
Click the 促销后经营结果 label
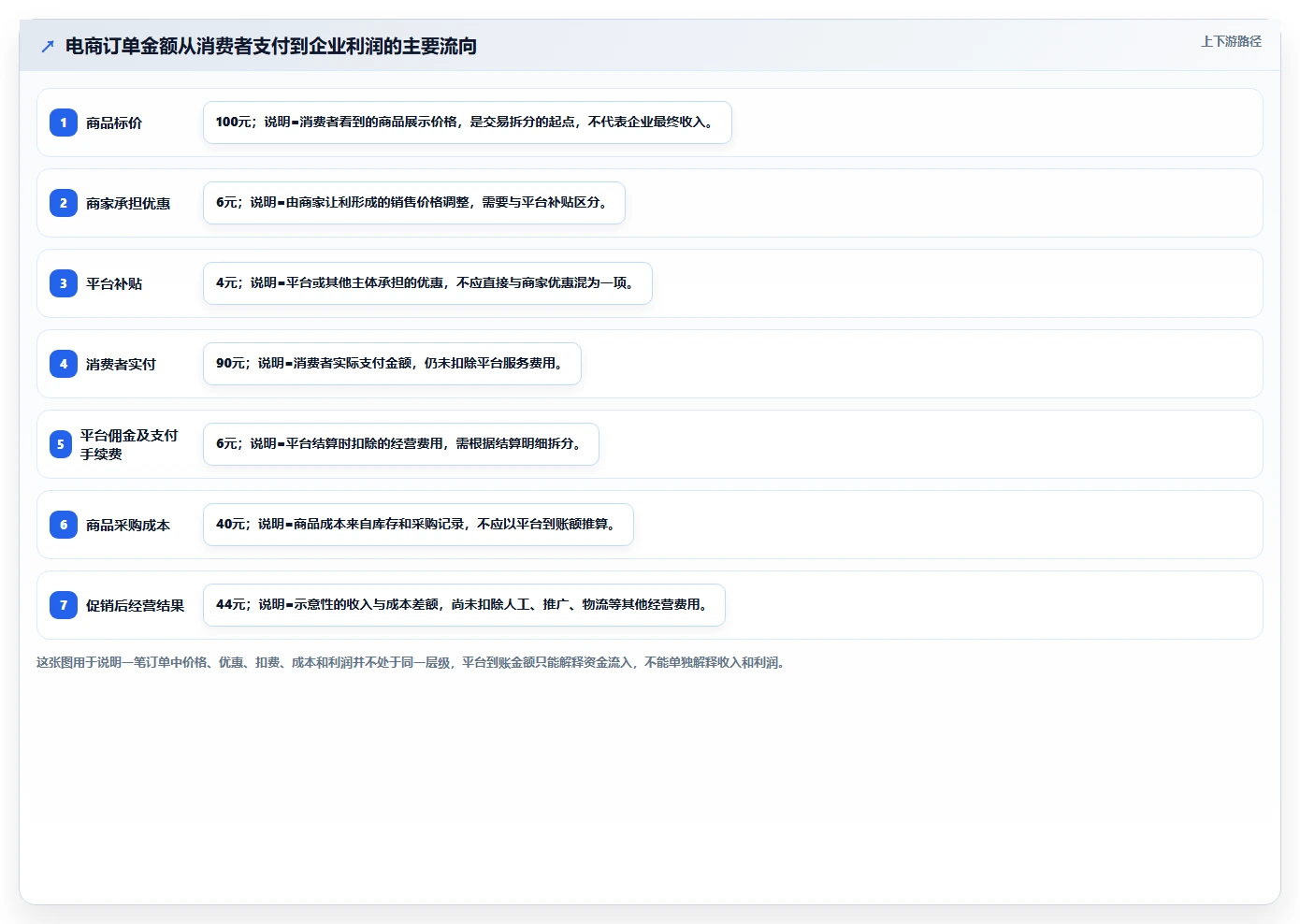[x=135, y=605]
